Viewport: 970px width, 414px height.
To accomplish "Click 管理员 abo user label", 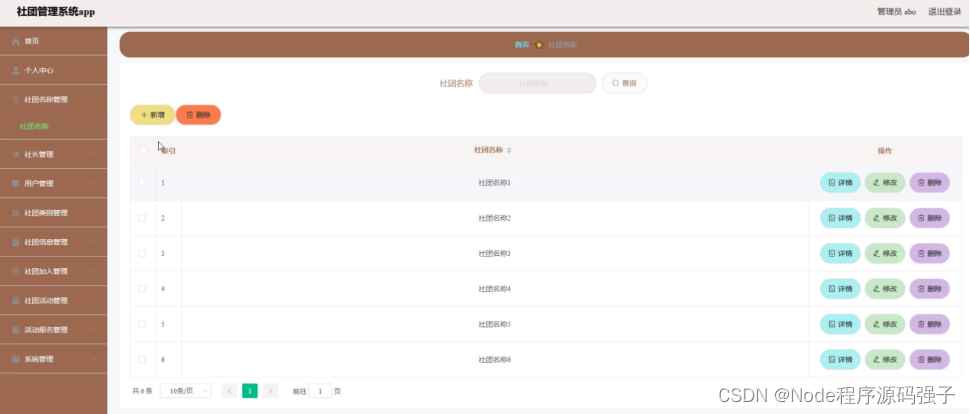I will click(896, 12).
